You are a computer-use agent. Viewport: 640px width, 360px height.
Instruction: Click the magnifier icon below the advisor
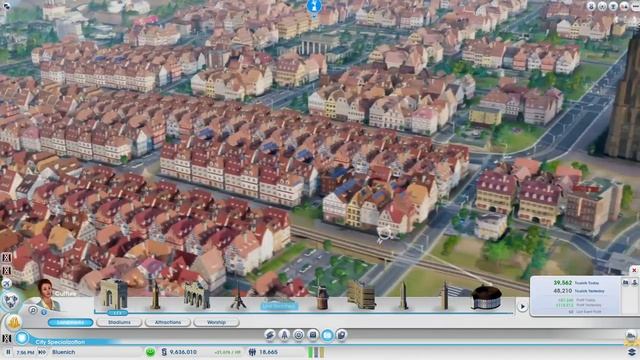(33, 311)
